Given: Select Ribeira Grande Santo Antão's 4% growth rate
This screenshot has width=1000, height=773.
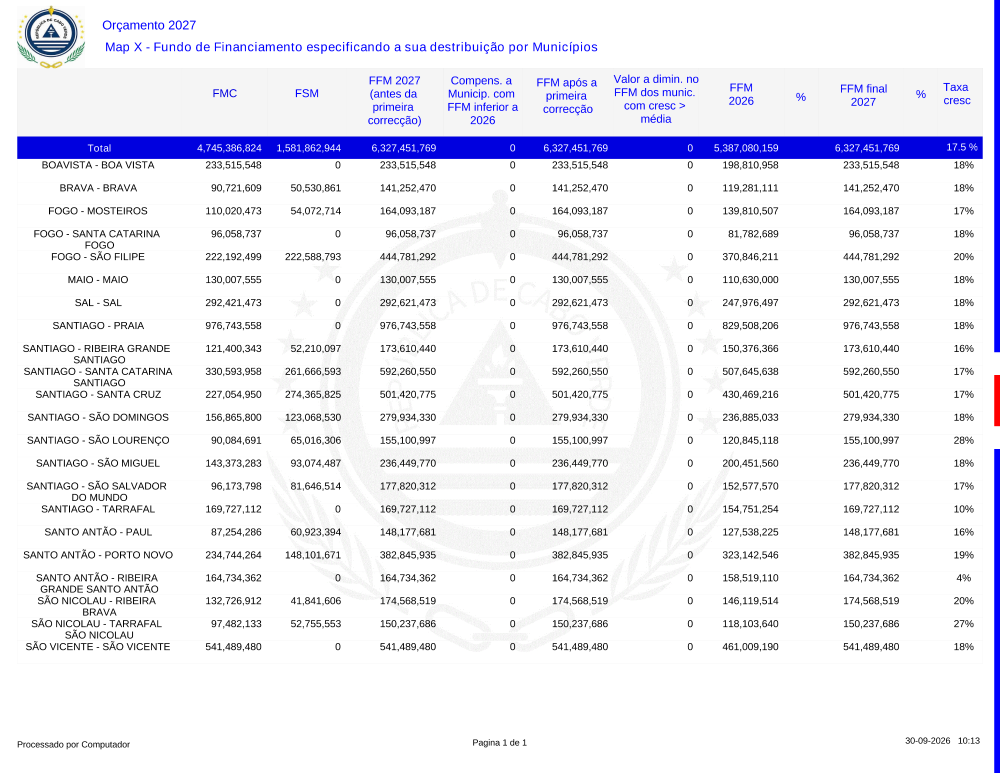Looking at the screenshot, I should (964, 578).
